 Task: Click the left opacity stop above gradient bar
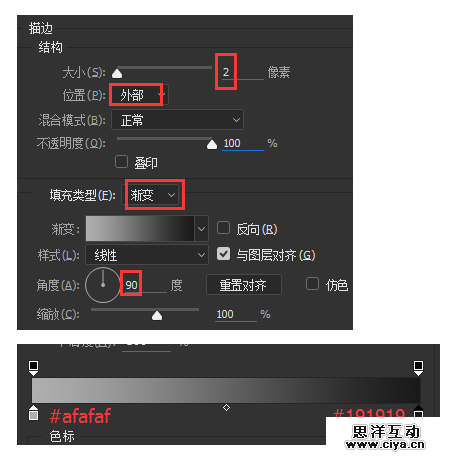pyautogui.click(x=33, y=368)
